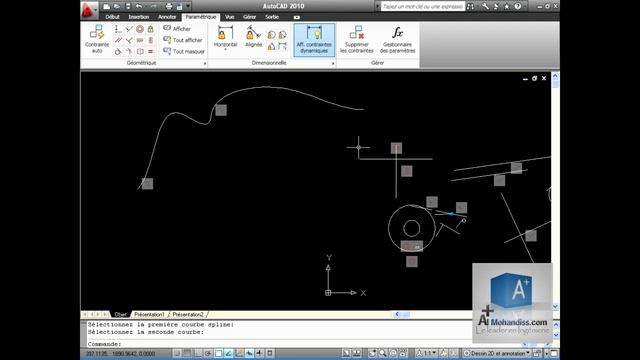Open the dropdown arrow beside Help icon

coord(525,6)
